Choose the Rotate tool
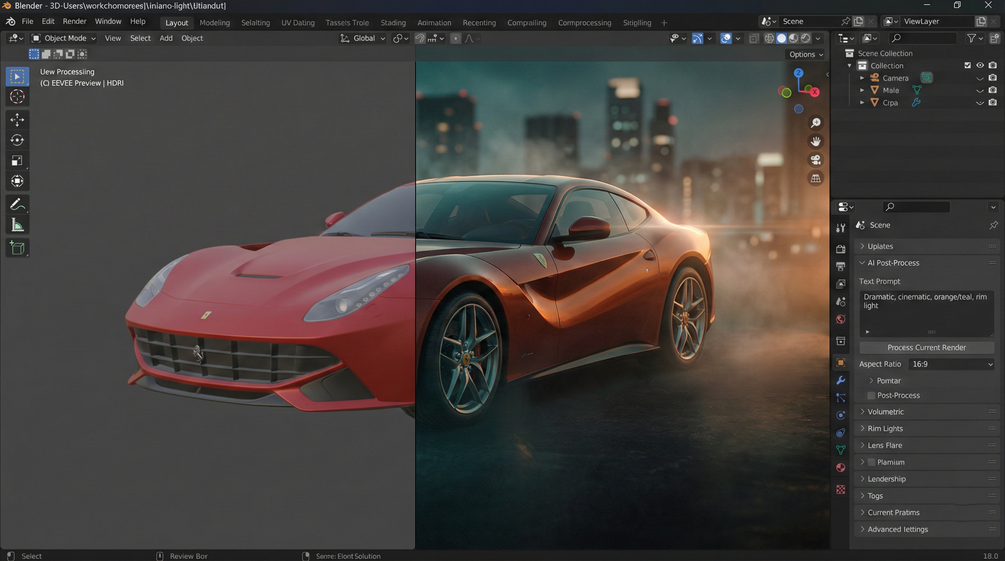This screenshot has height=561, width=1005. 17,140
